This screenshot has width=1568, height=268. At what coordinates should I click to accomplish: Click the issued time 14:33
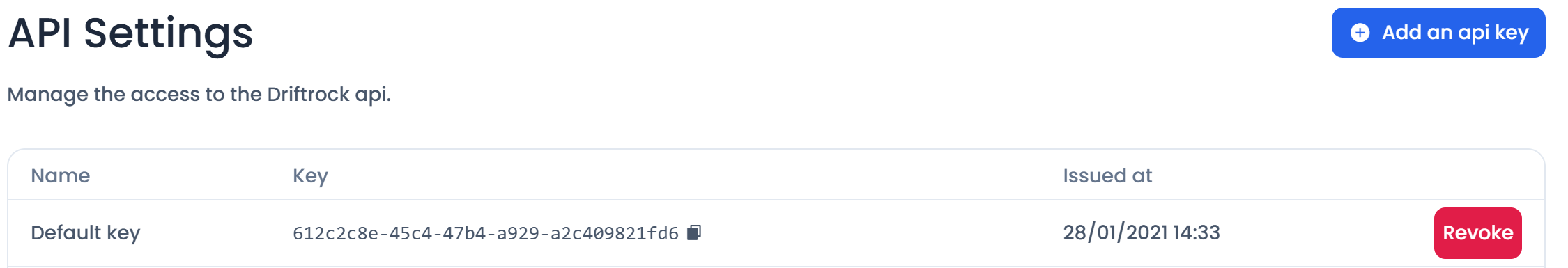[x=1197, y=232]
